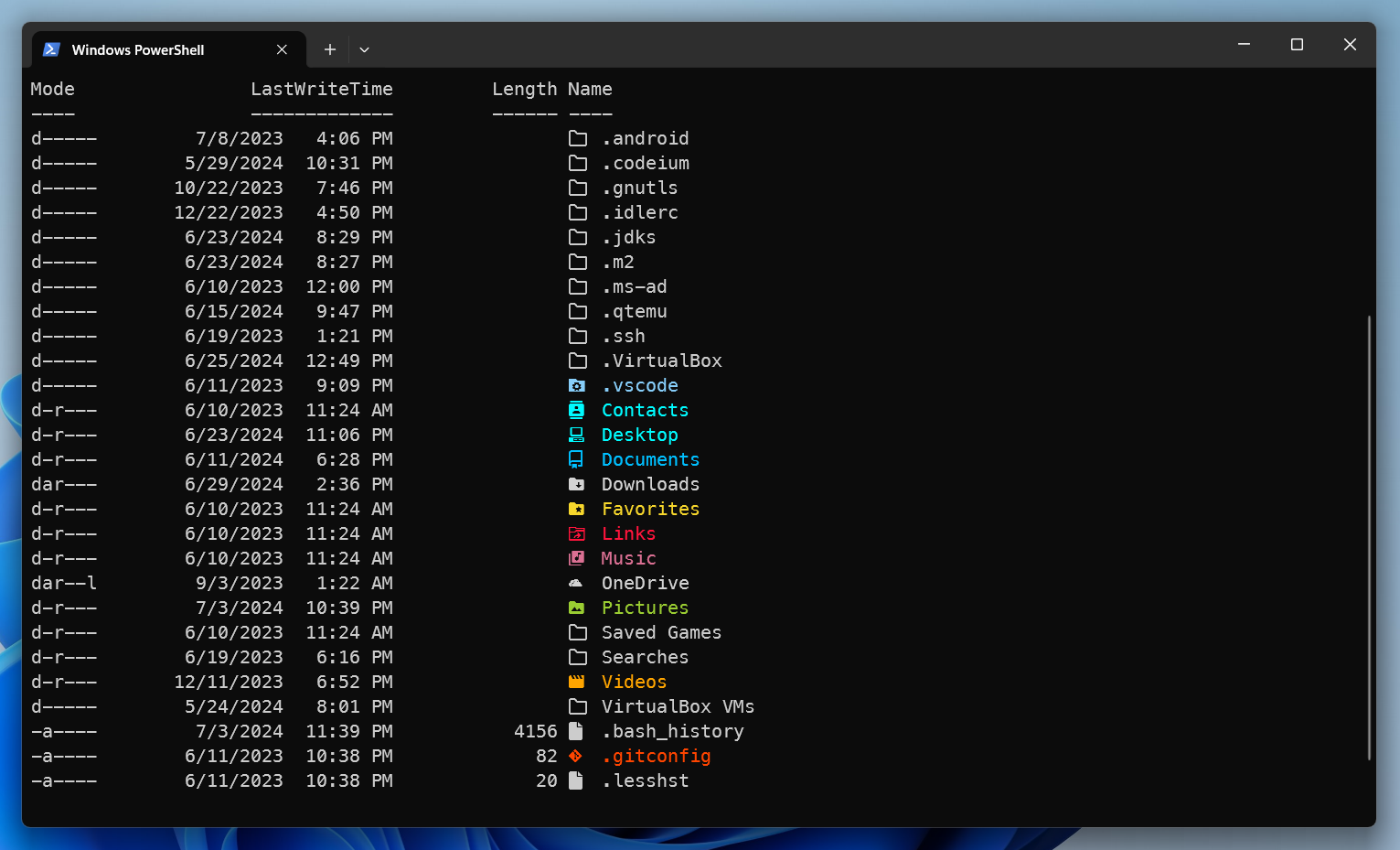This screenshot has width=1400, height=850.
Task: Click the Desktop directory name
Action: (x=640, y=435)
